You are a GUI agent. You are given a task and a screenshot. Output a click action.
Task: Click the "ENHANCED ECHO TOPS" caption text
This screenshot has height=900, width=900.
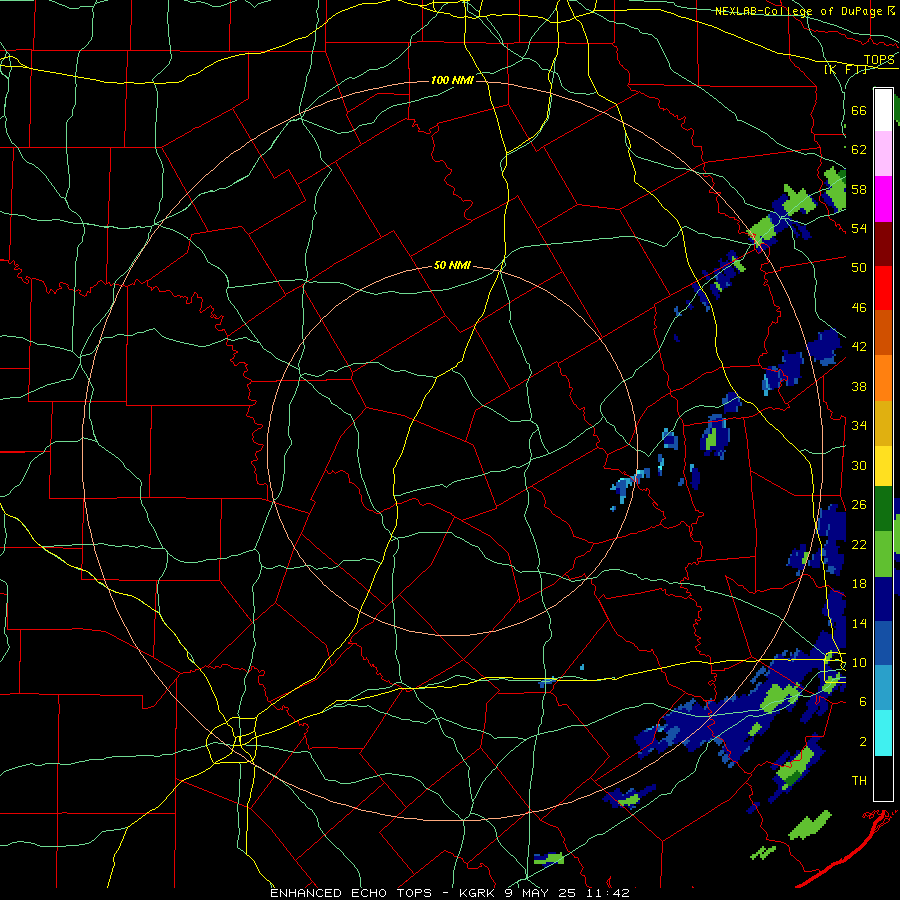[x=354, y=893]
